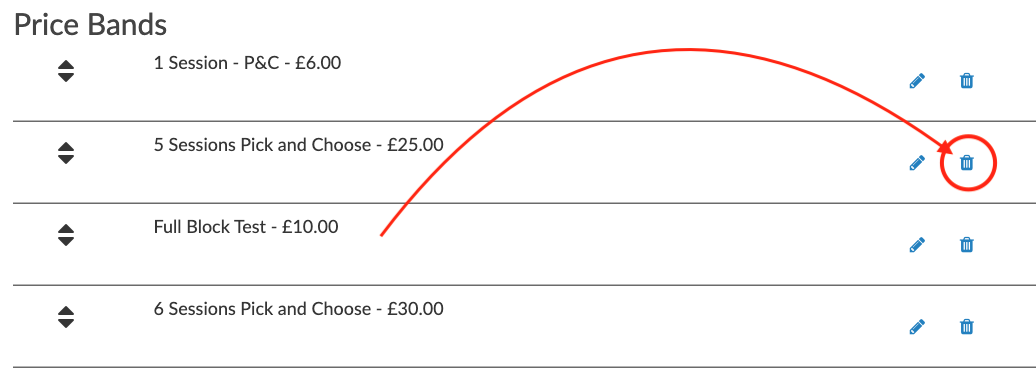Image resolution: width=1036 pixels, height=375 pixels.
Task: Select the '1 Session - P&C - £6.00' label
Action: tap(247, 63)
